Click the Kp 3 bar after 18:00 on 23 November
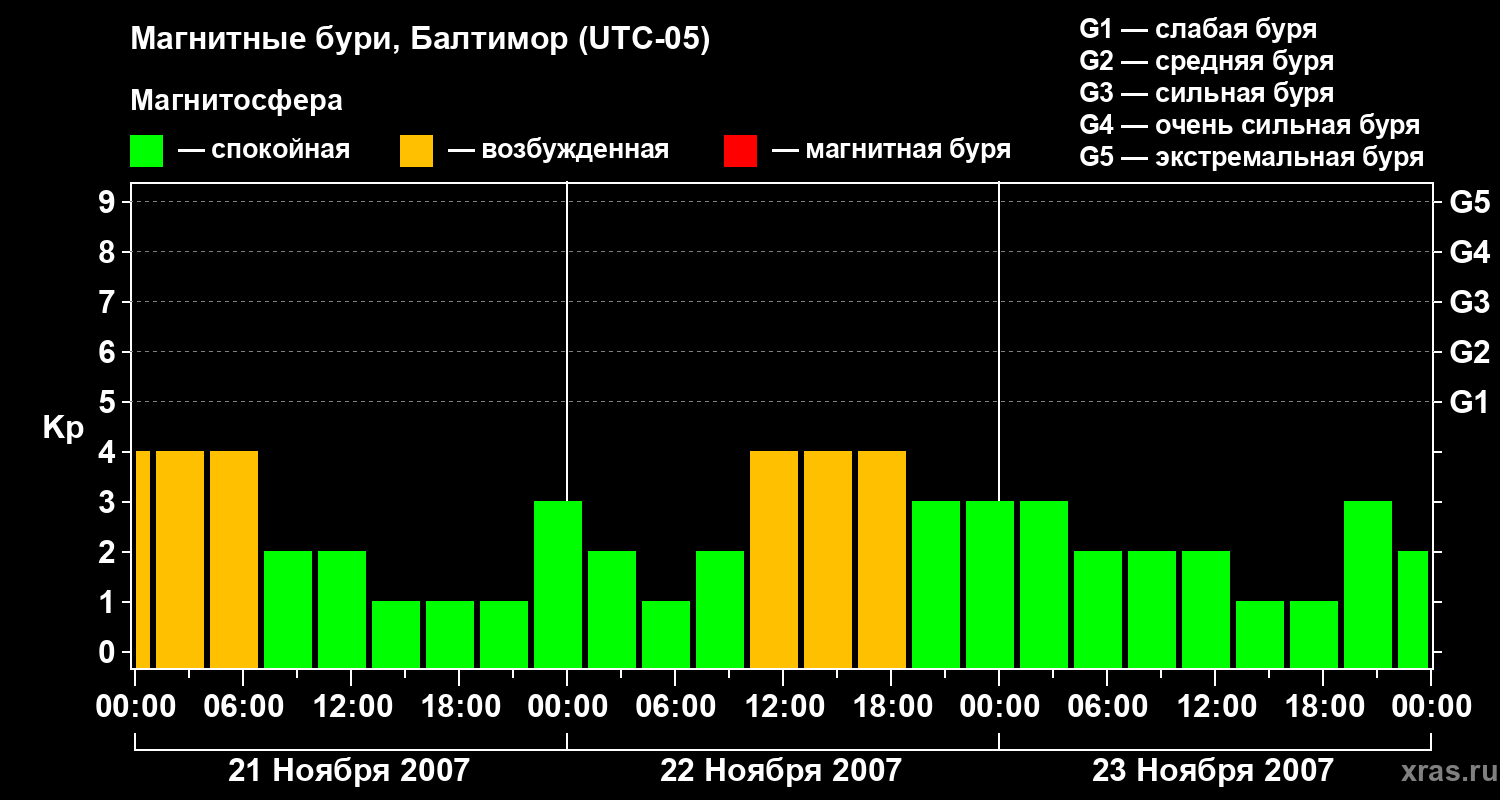 (x=1368, y=584)
